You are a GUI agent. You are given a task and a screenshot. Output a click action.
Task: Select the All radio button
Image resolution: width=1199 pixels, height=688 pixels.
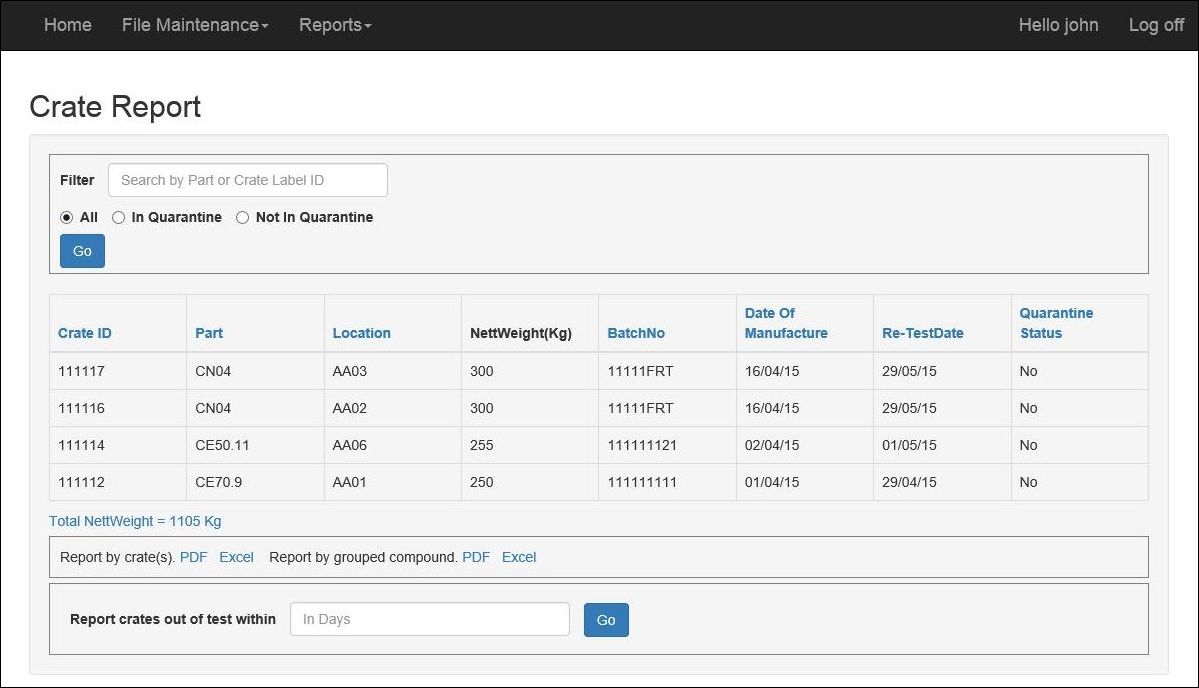point(67,217)
